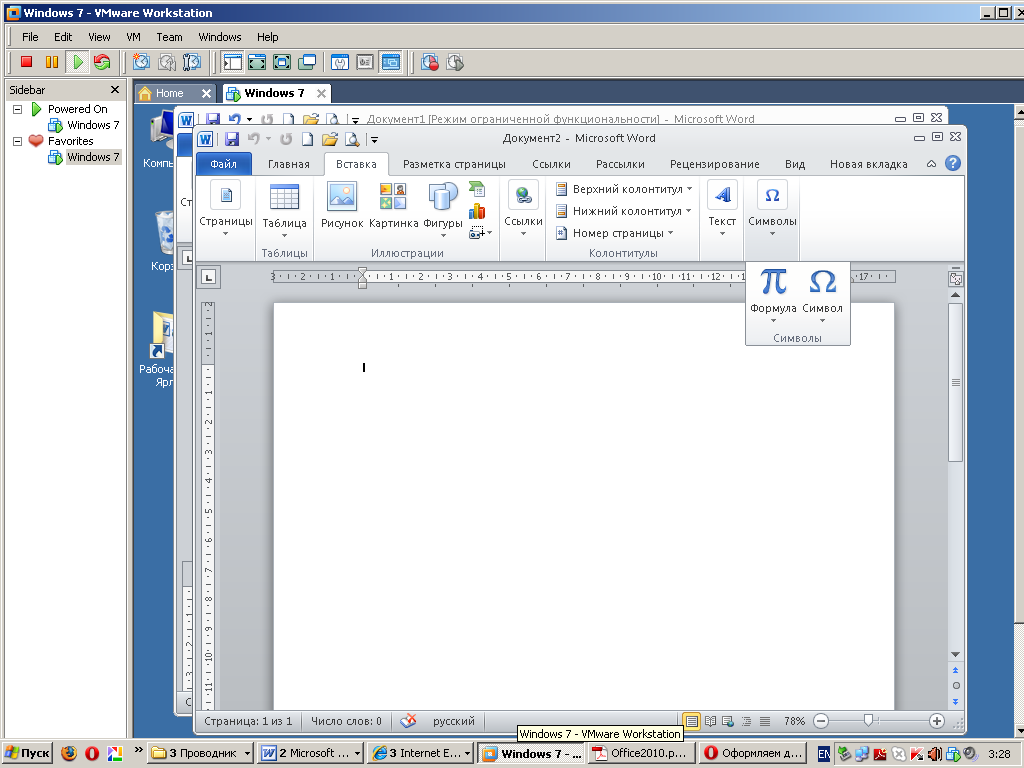This screenshot has height=768, width=1024.
Task: Switch to Draft view in the status bar
Action: 765,721
